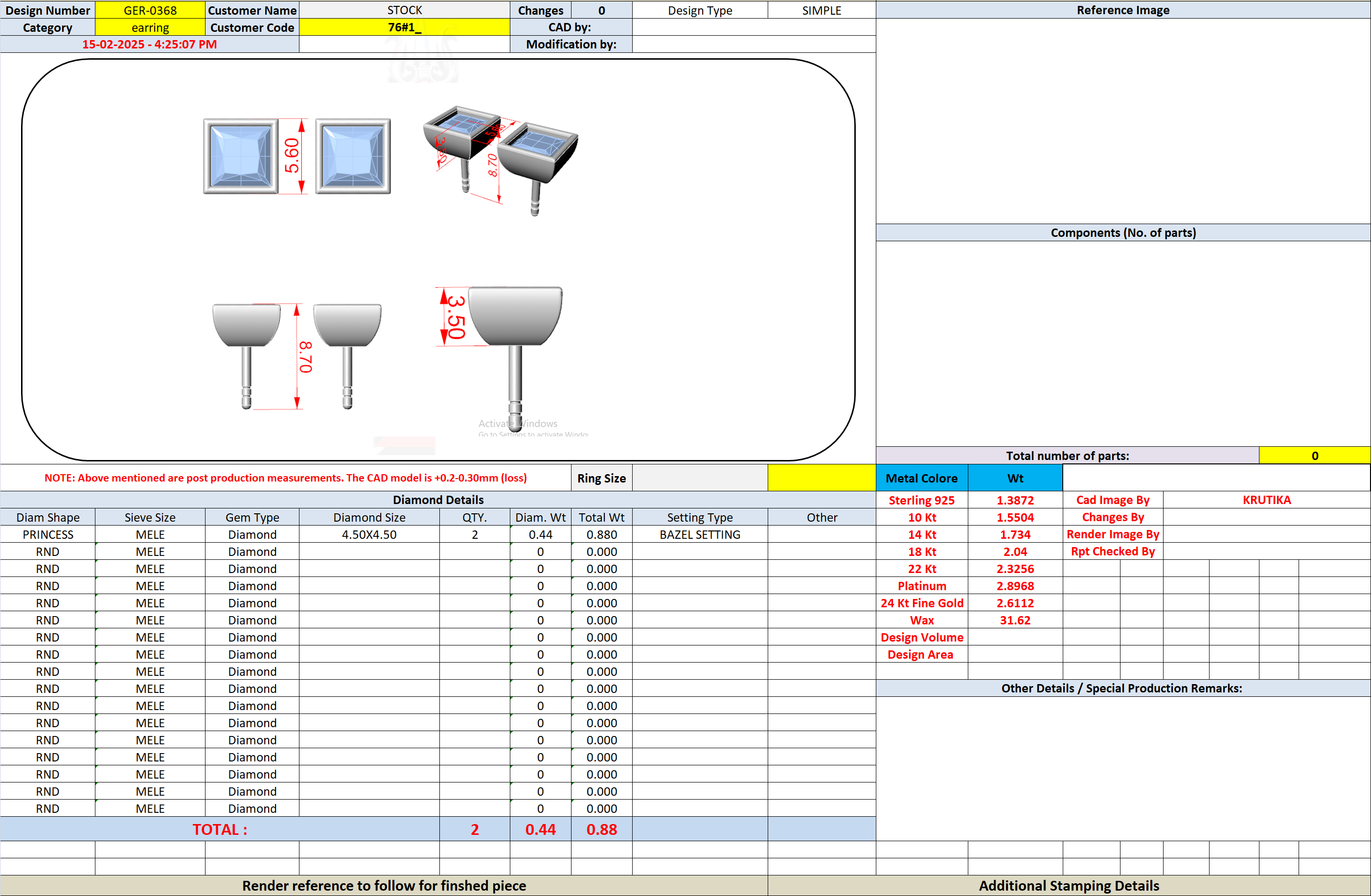Click the 14 Kt weight 1.734
1371x896 pixels.
click(x=1015, y=534)
